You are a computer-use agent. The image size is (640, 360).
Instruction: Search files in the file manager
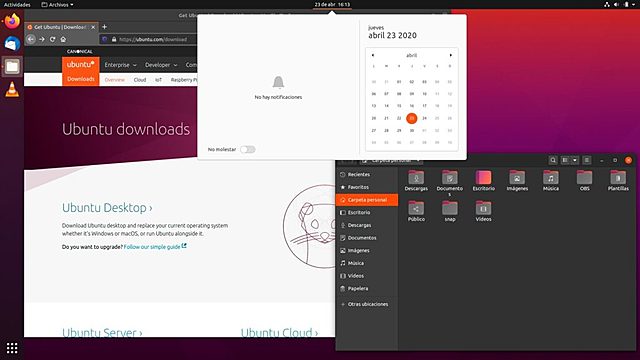[553, 160]
